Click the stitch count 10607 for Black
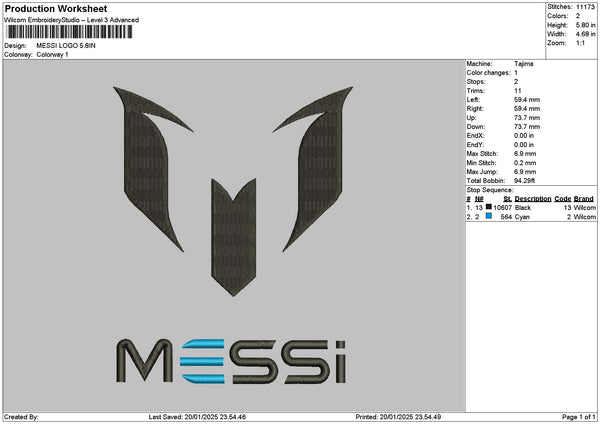Viewport: 600px width, 424px height. pos(502,208)
